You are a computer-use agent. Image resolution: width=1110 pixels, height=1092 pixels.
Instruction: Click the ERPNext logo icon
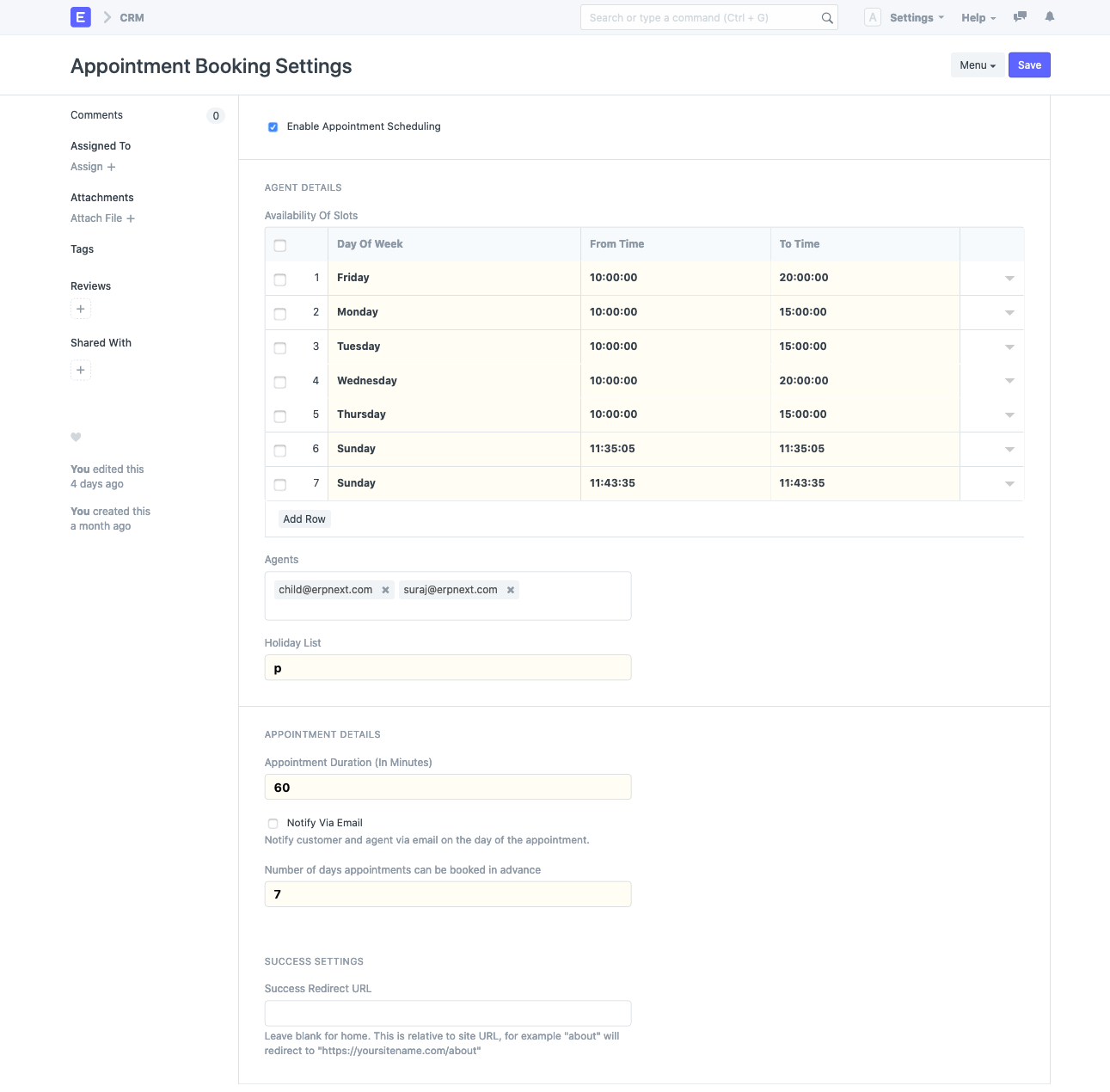coord(80,17)
